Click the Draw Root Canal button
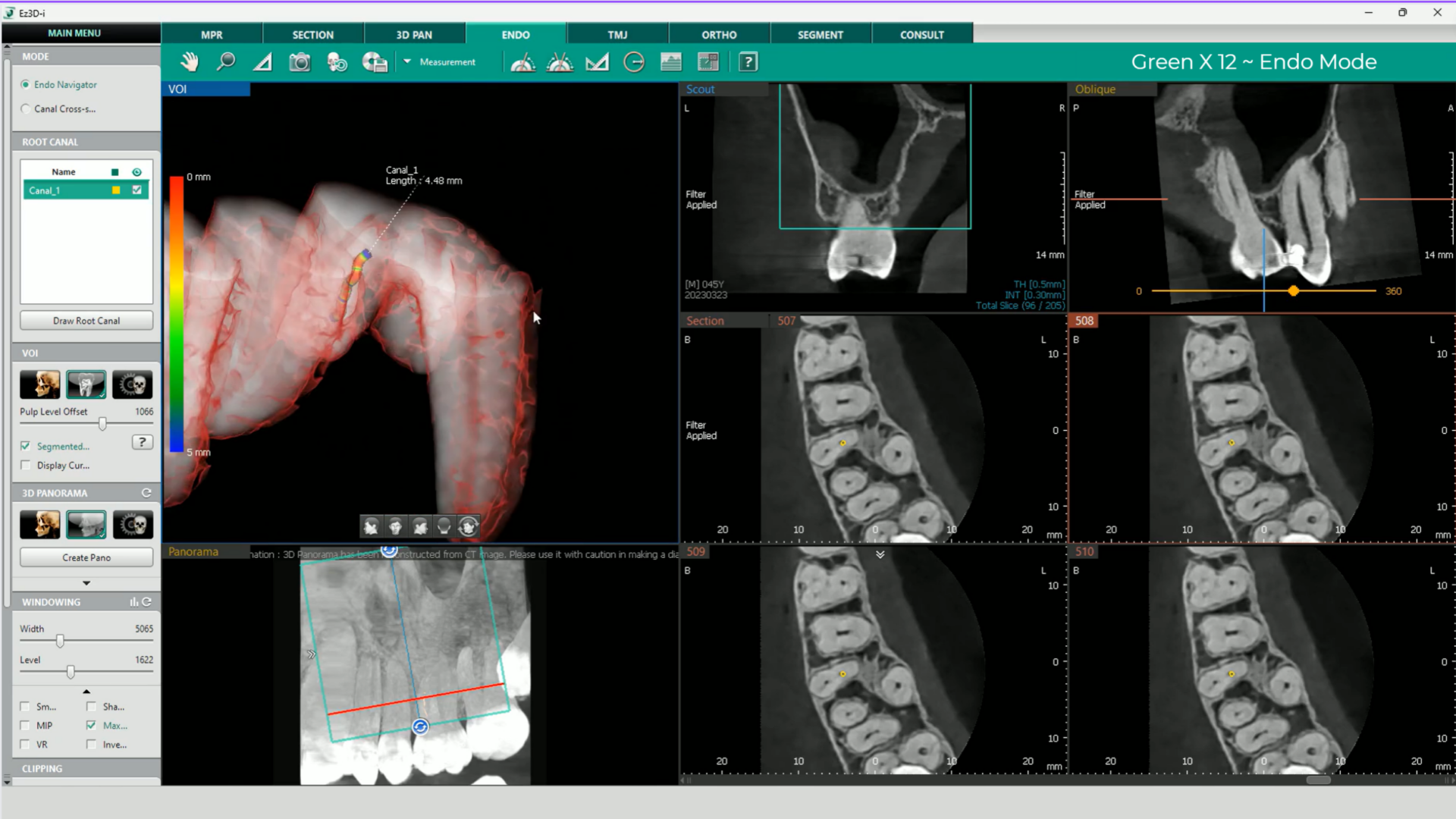1456x819 pixels. pos(86,321)
